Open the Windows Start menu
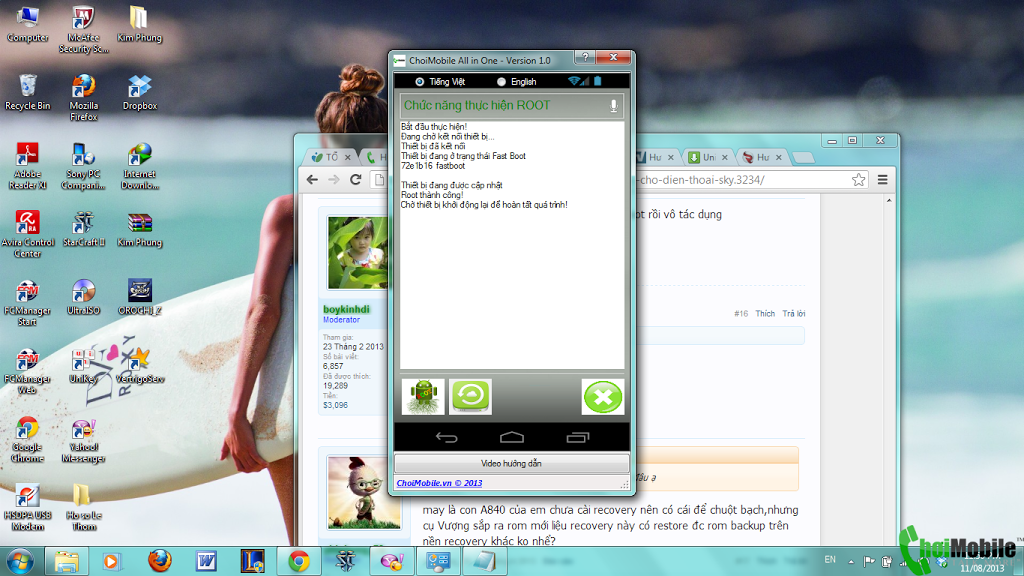The image size is (1024, 576). [20, 562]
